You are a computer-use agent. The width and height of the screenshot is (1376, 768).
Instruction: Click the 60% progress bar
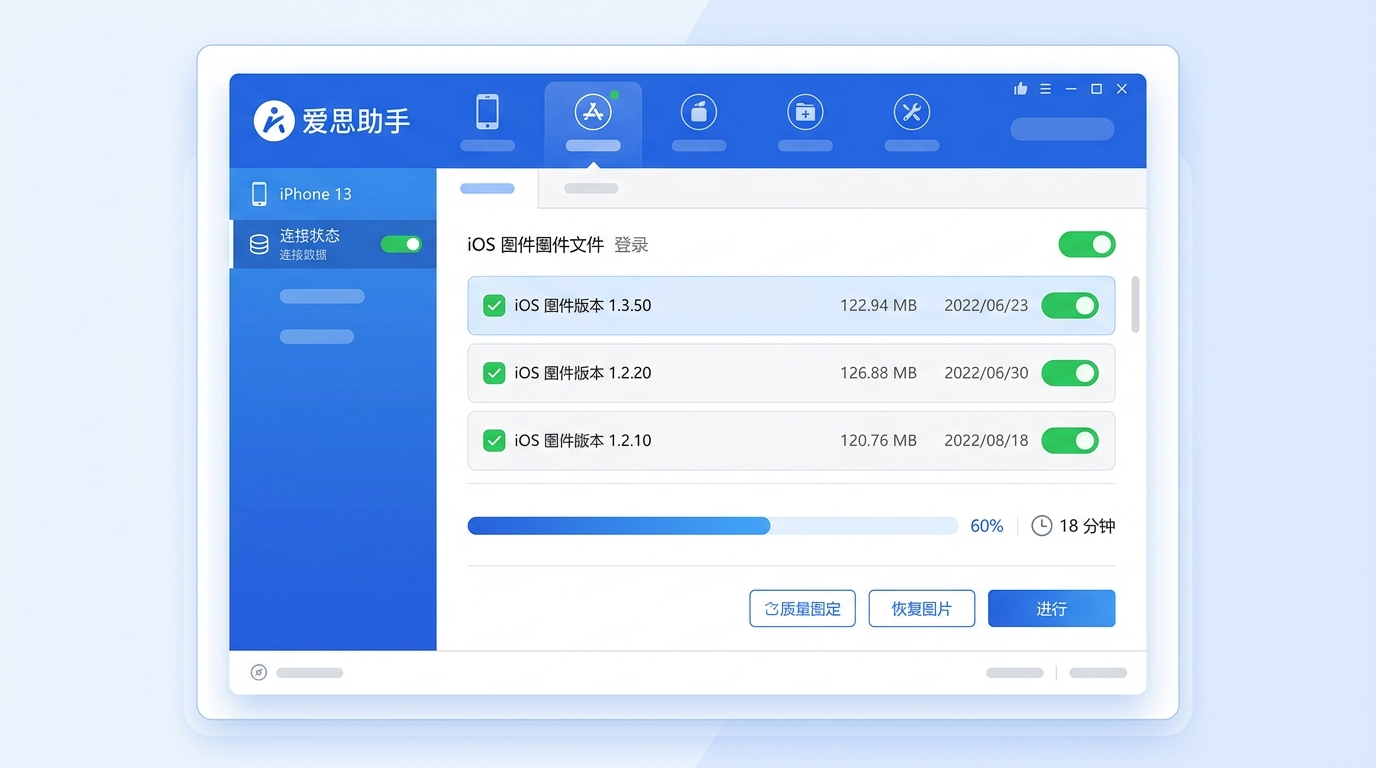tap(713, 526)
